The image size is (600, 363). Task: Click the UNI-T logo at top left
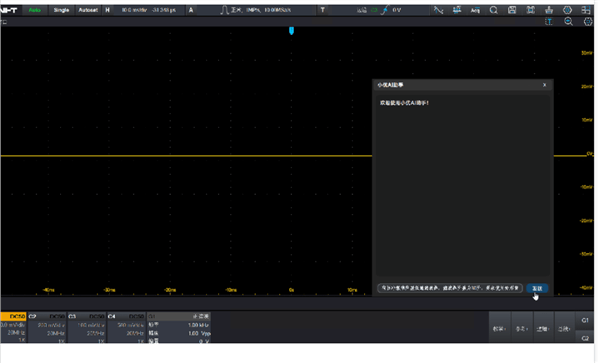(x=9, y=10)
